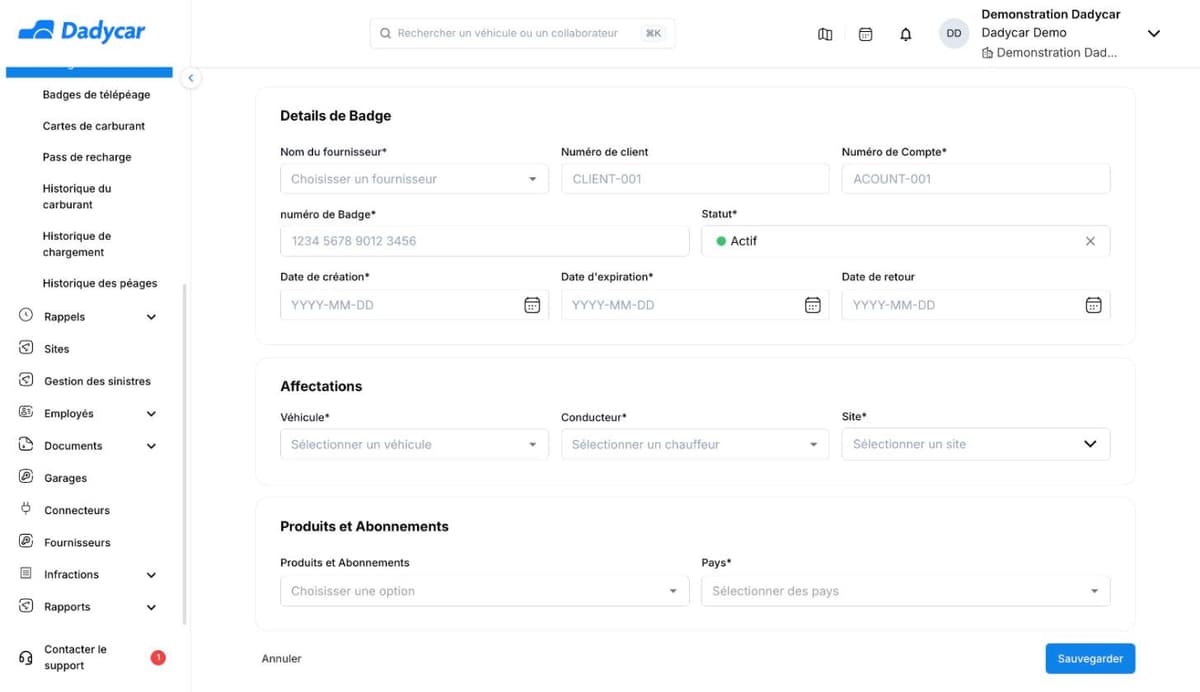
Task: Click the Gestion des sinistres icon
Action: [x=26, y=380]
